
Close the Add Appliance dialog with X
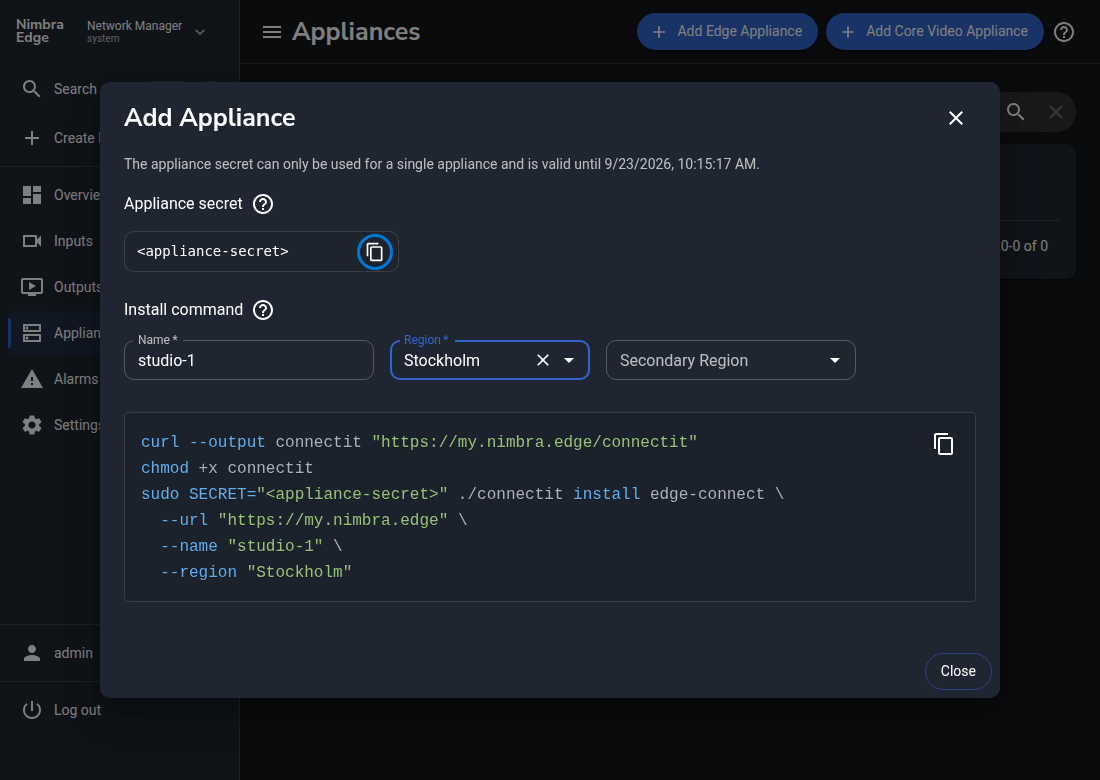[x=955, y=118]
